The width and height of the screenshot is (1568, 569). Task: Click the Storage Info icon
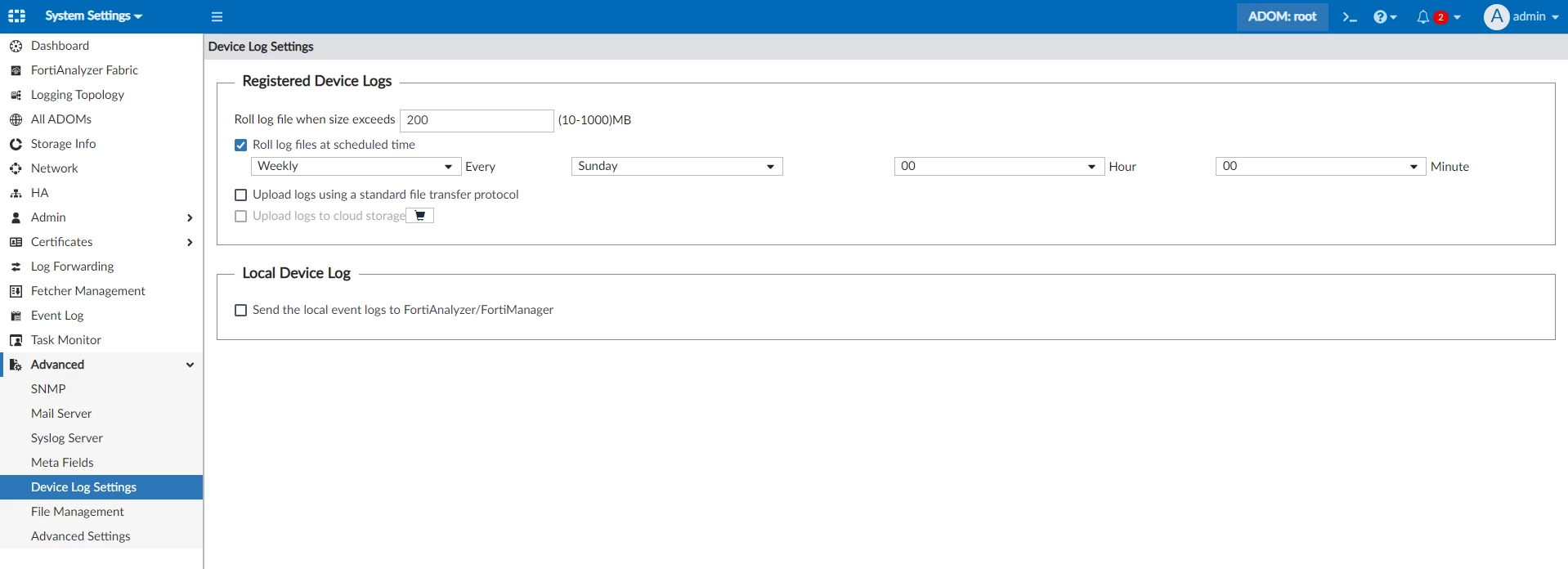click(16, 144)
